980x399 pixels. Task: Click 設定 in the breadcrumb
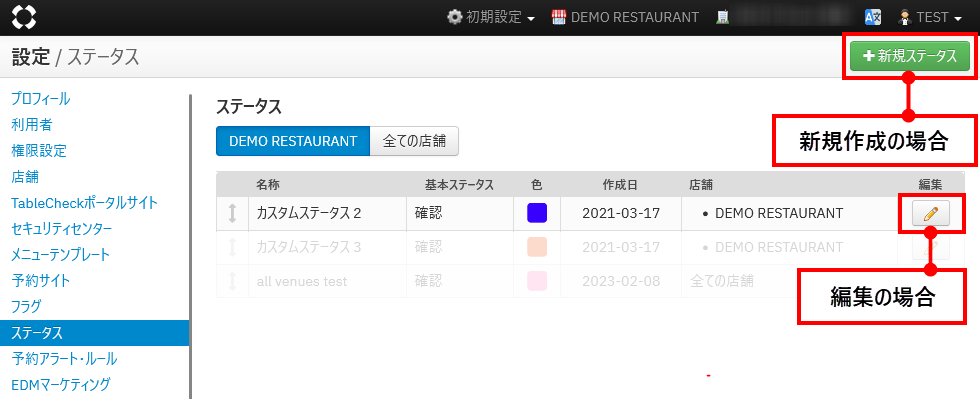(x=30, y=57)
